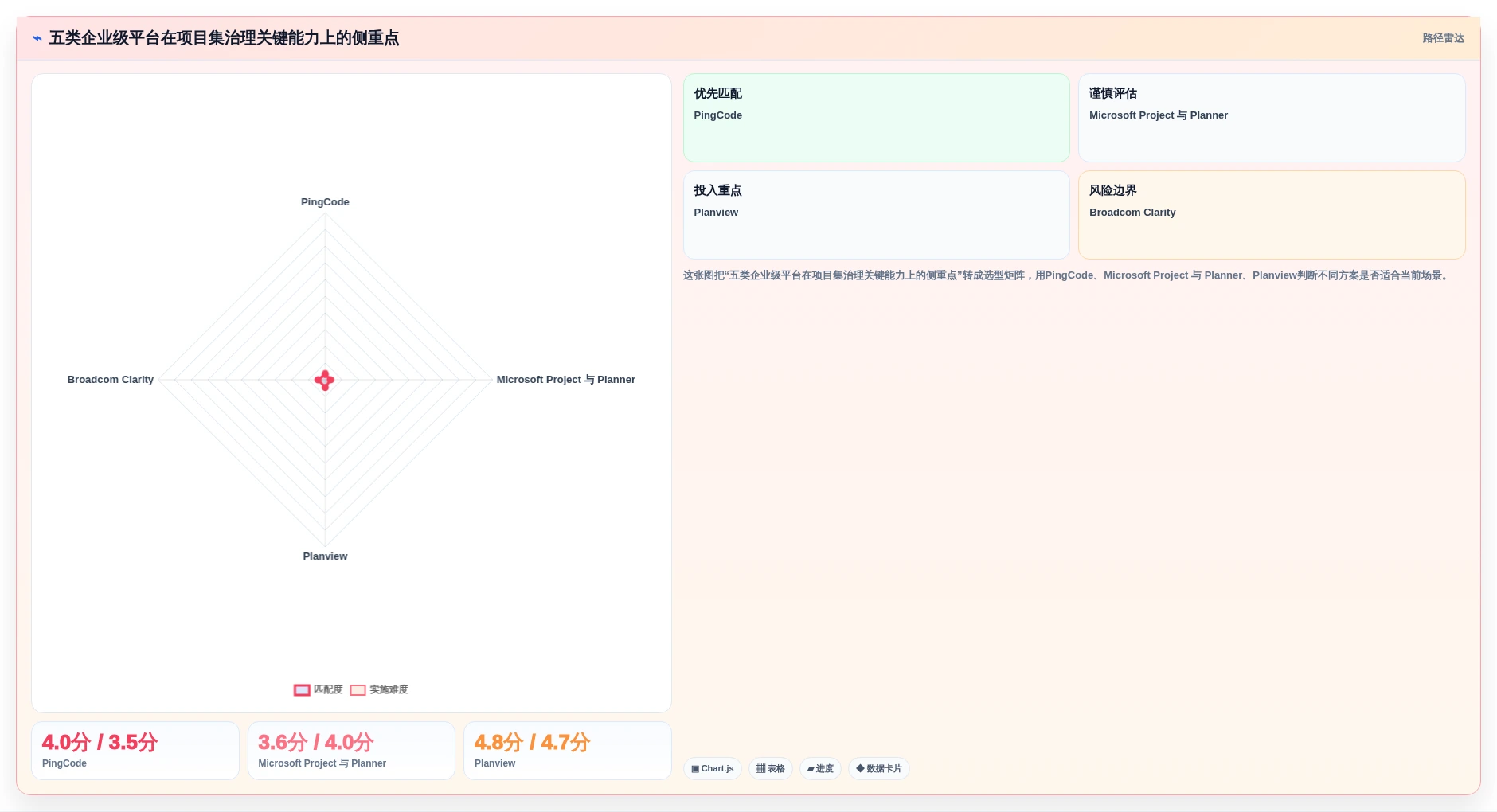Screen dimensions: 1497x812
Task: Select the 优先匹配 PingCode card
Action: point(876,118)
